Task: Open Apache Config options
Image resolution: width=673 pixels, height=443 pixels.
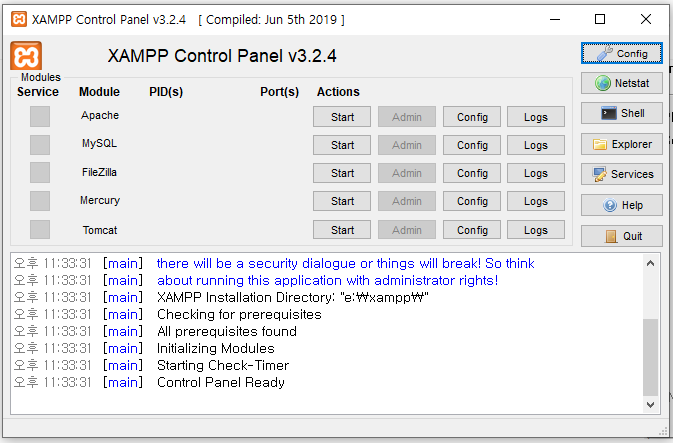Action: 472,117
